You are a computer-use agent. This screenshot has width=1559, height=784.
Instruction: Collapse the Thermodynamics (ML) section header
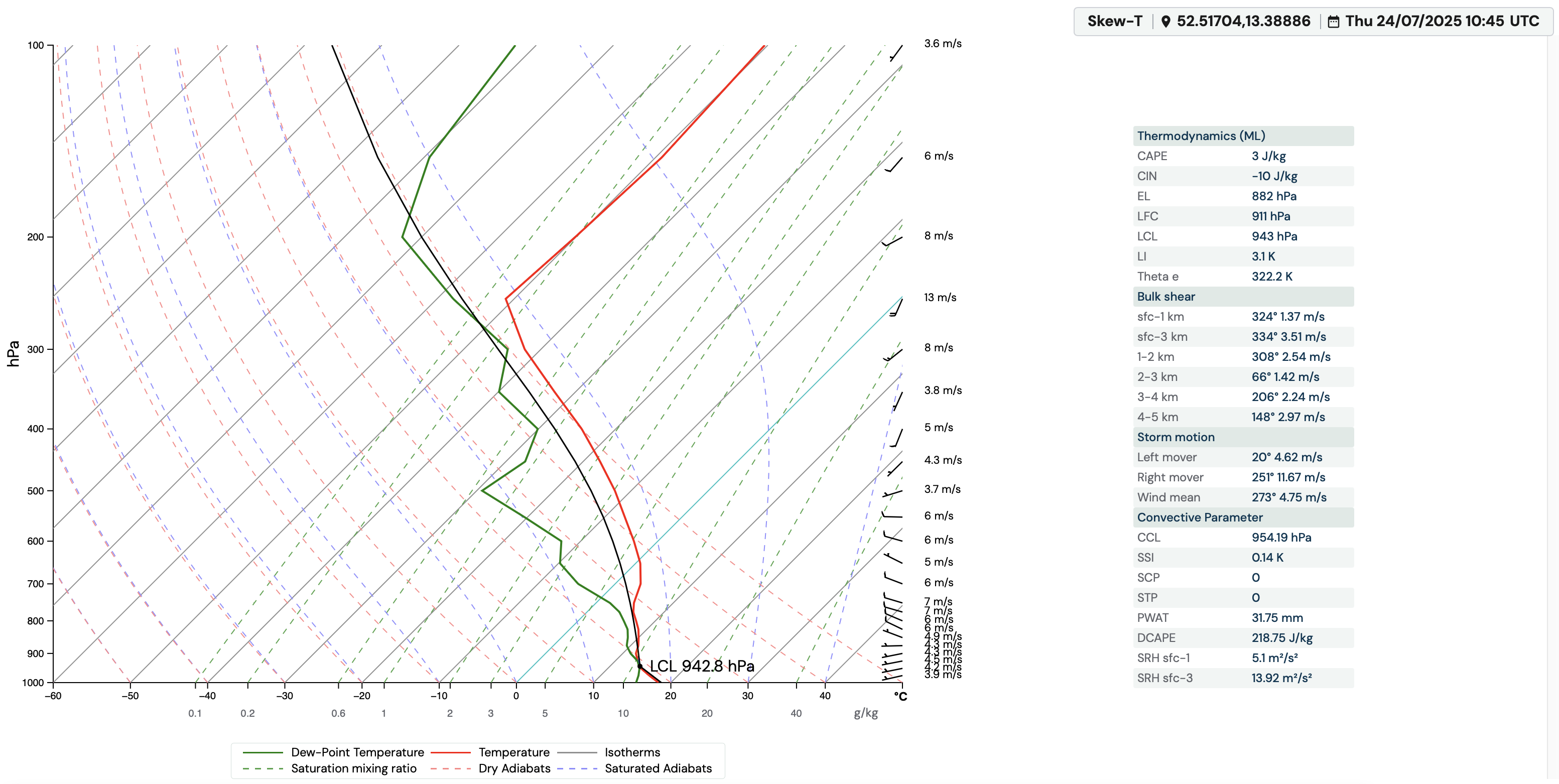(x=1243, y=136)
